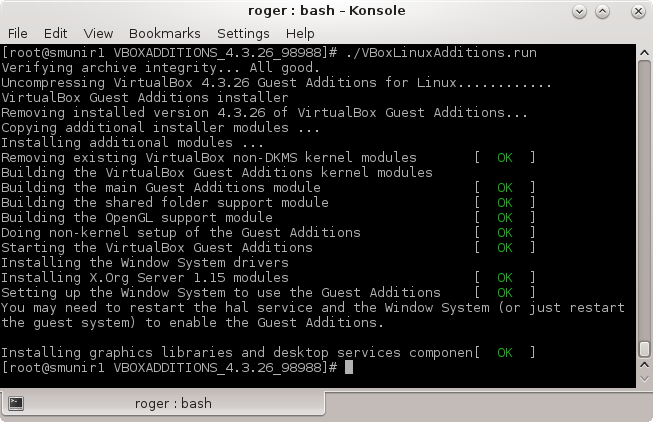The image size is (653, 422).
Task: Open the Help menu
Action: click(300, 33)
